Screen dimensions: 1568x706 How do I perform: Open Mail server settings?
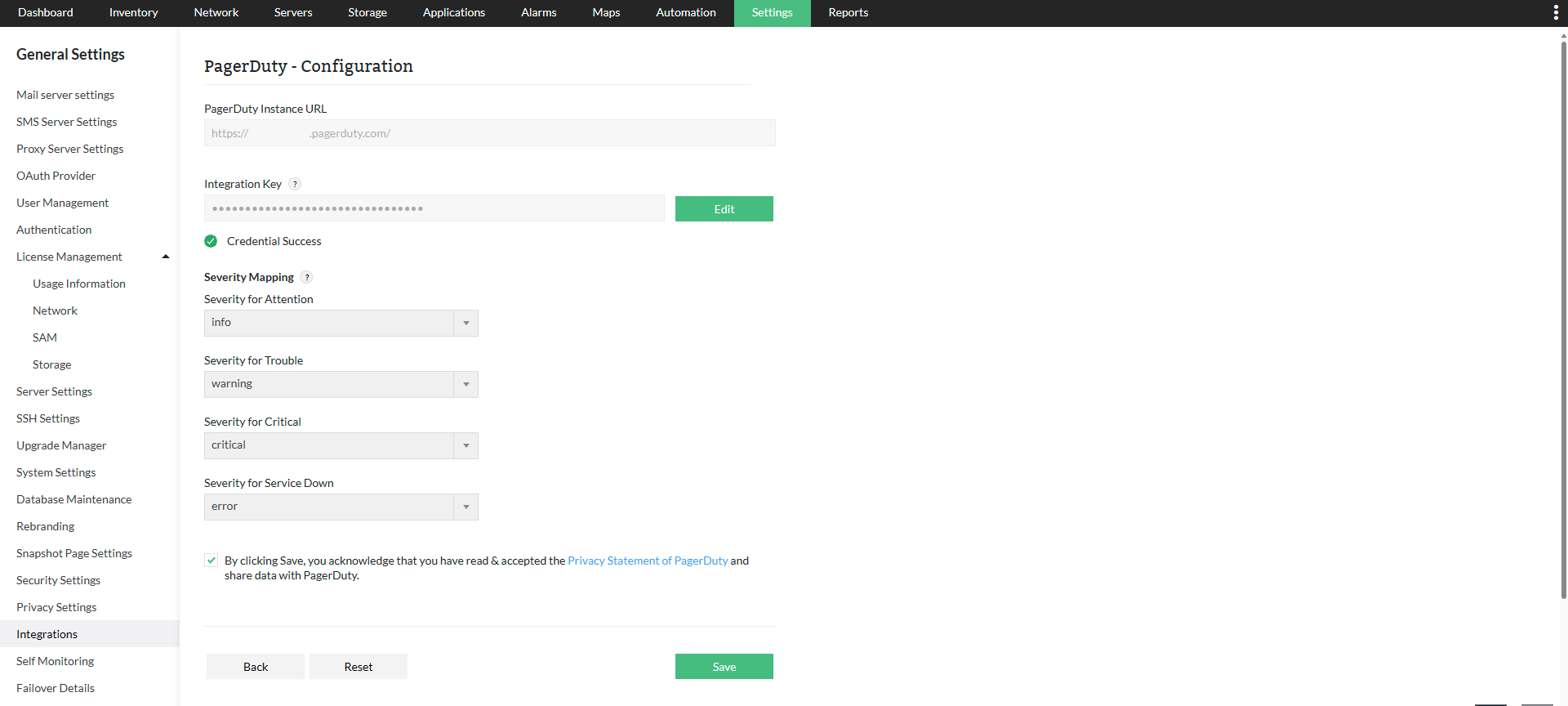pos(65,95)
